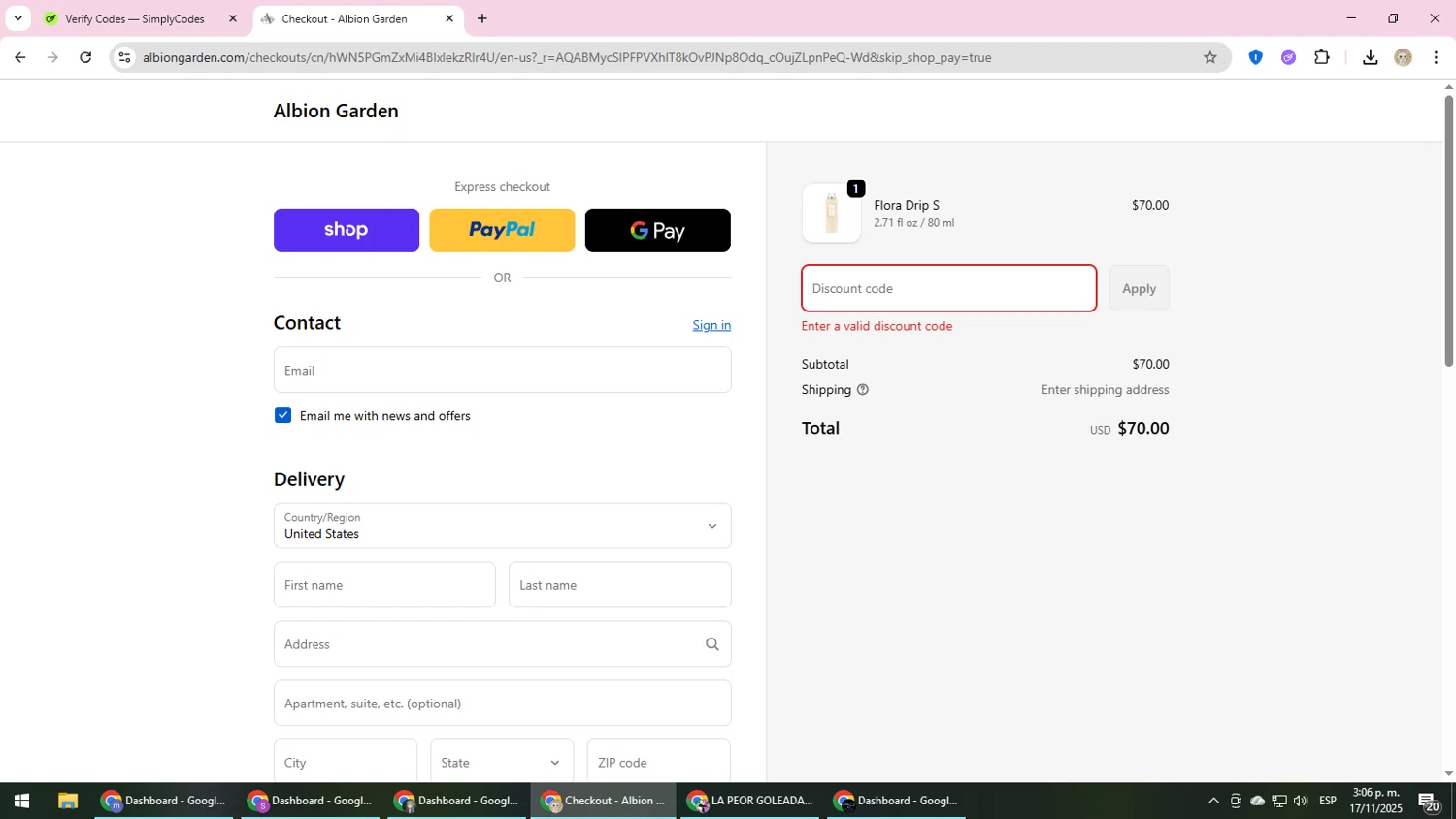The width and height of the screenshot is (1456, 819).
Task: Open the notification center icon
Action: pyautogui.click(x=1429, y=802)
